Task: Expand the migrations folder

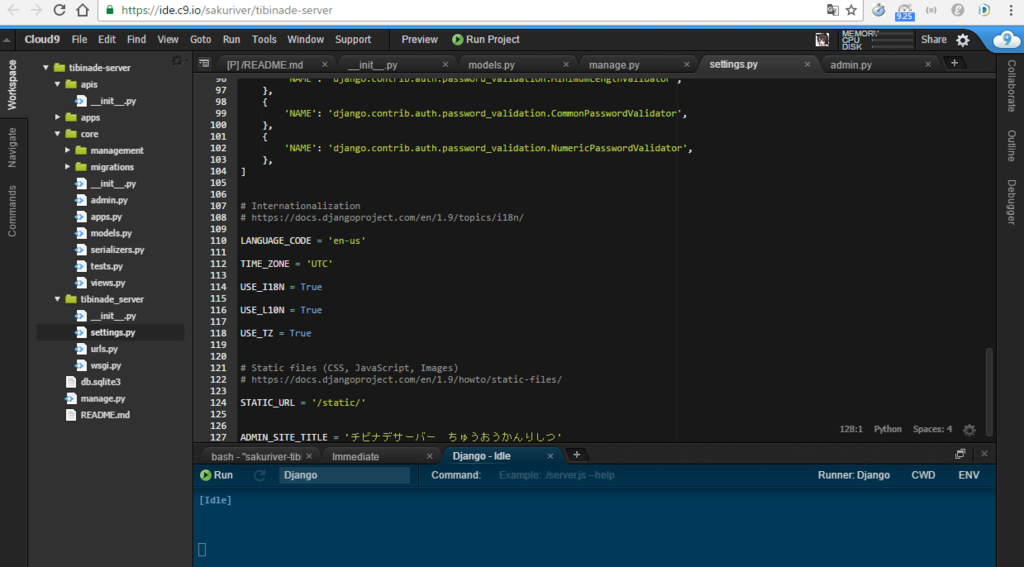Action: point(67,167)
